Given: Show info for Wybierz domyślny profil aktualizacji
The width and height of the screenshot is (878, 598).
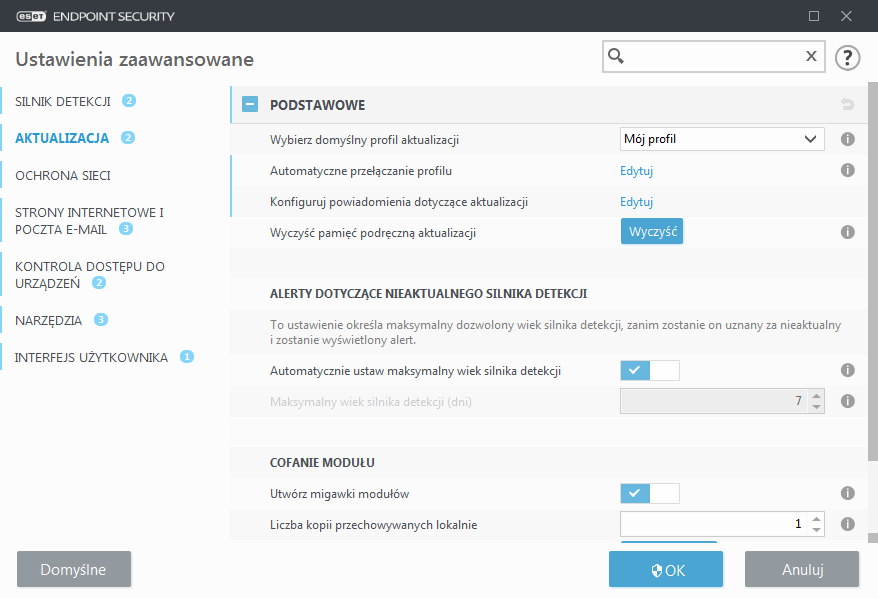Looking at the screenshot, I should point(848,139).
